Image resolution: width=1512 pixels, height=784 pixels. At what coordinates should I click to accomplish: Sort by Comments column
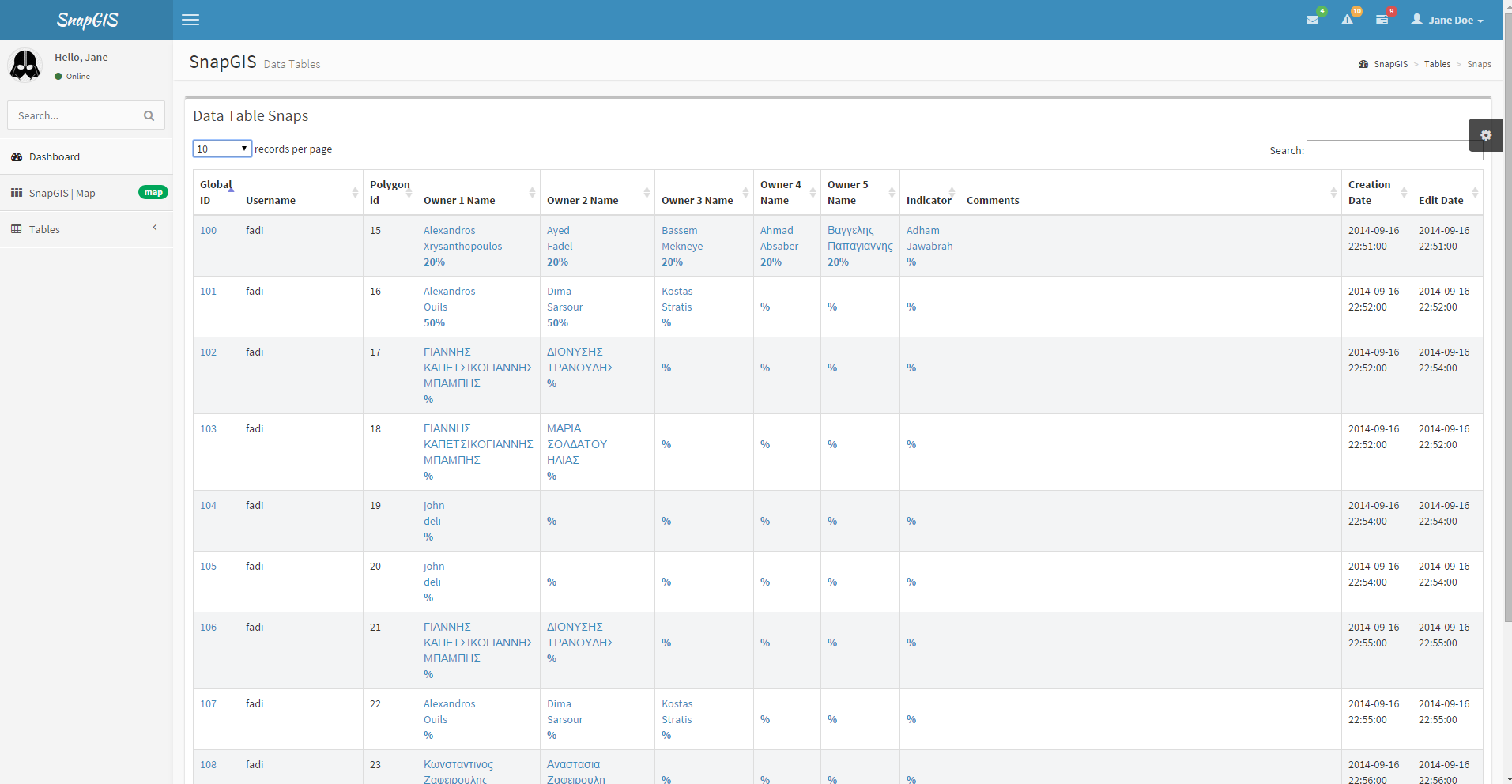pyautogui.click(x=1151, y=192)
